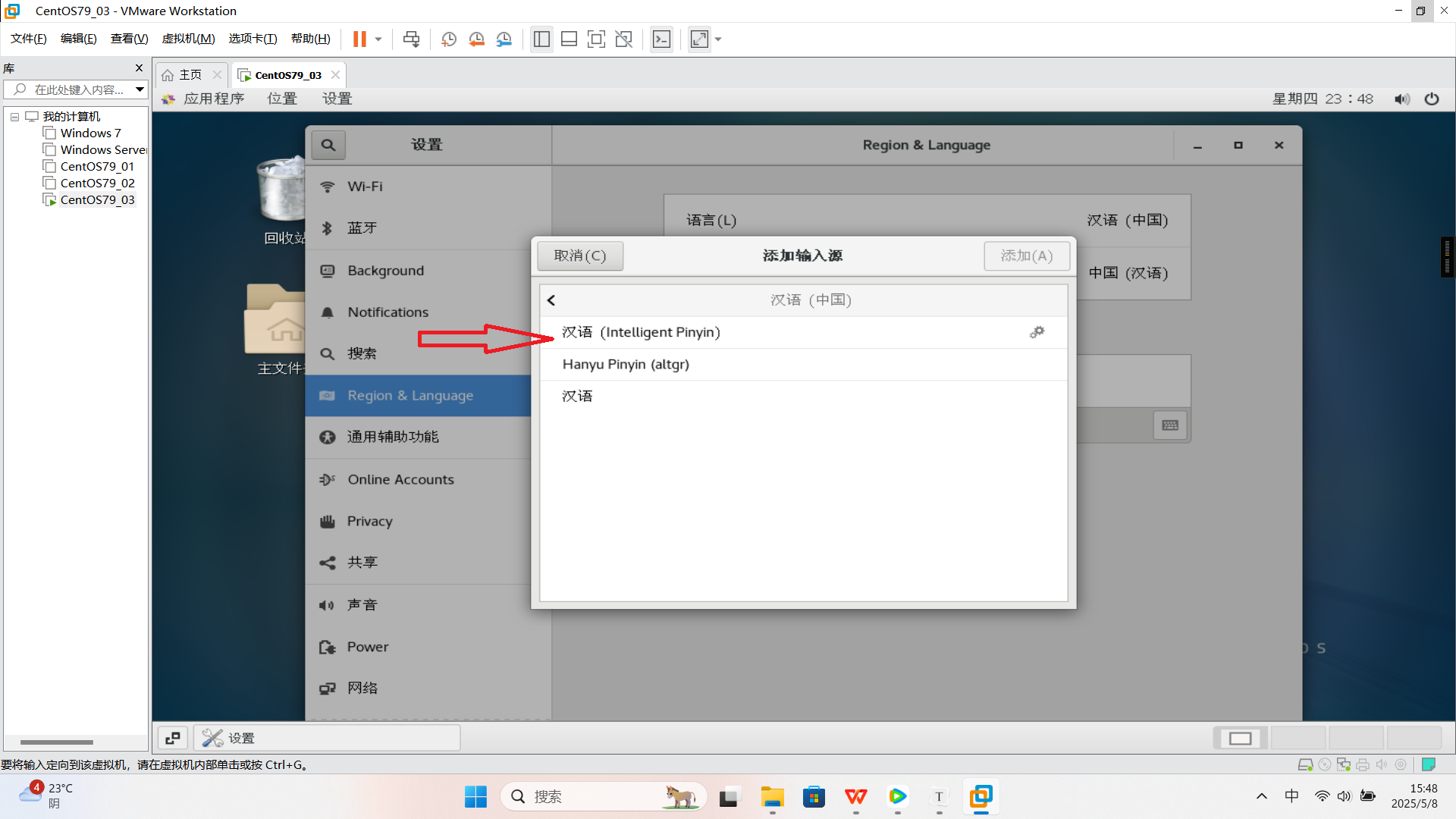The width and height of the screenshot is (1456, 819).
Task: Select CentOS79_02 in the library tree
Action: (97, 183)
